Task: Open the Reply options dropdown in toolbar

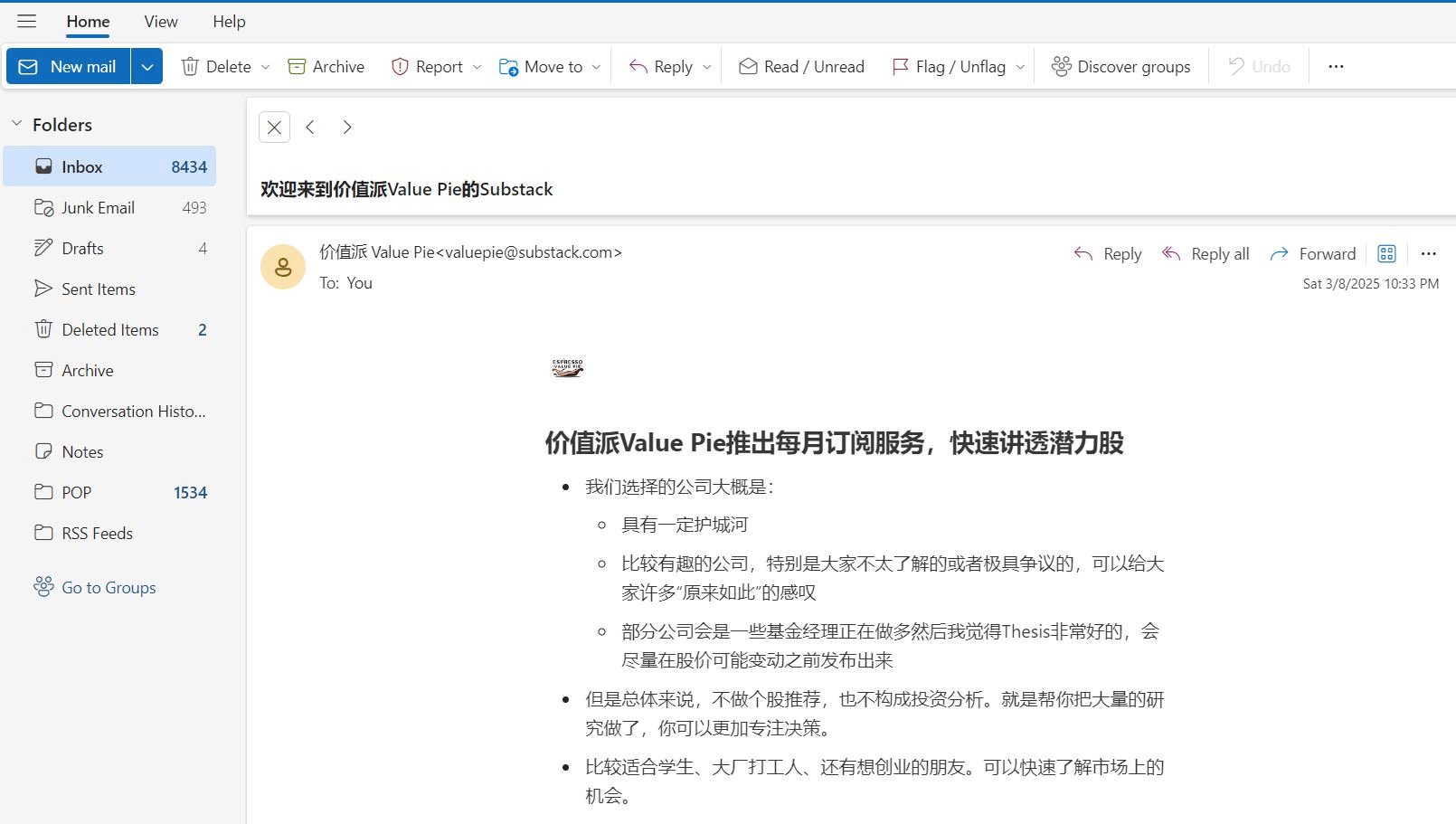Action: pos(706,67)
